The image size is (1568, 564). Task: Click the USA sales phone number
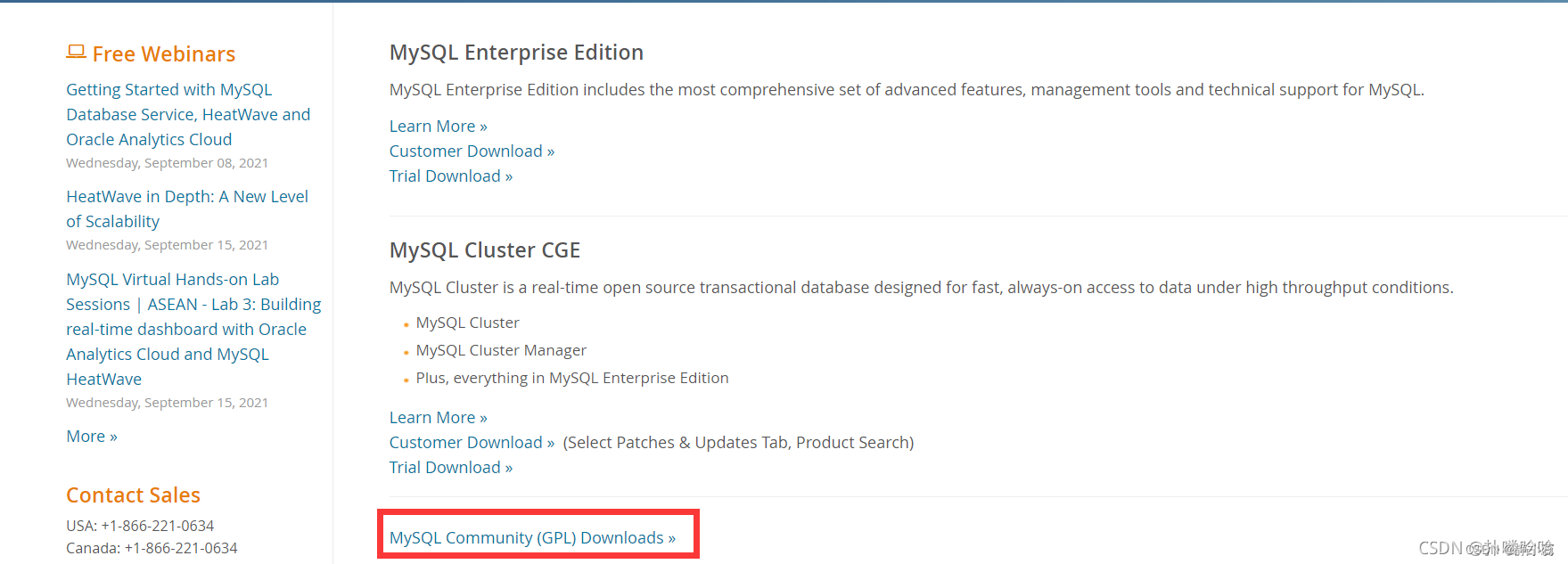[x=158, y=526]
